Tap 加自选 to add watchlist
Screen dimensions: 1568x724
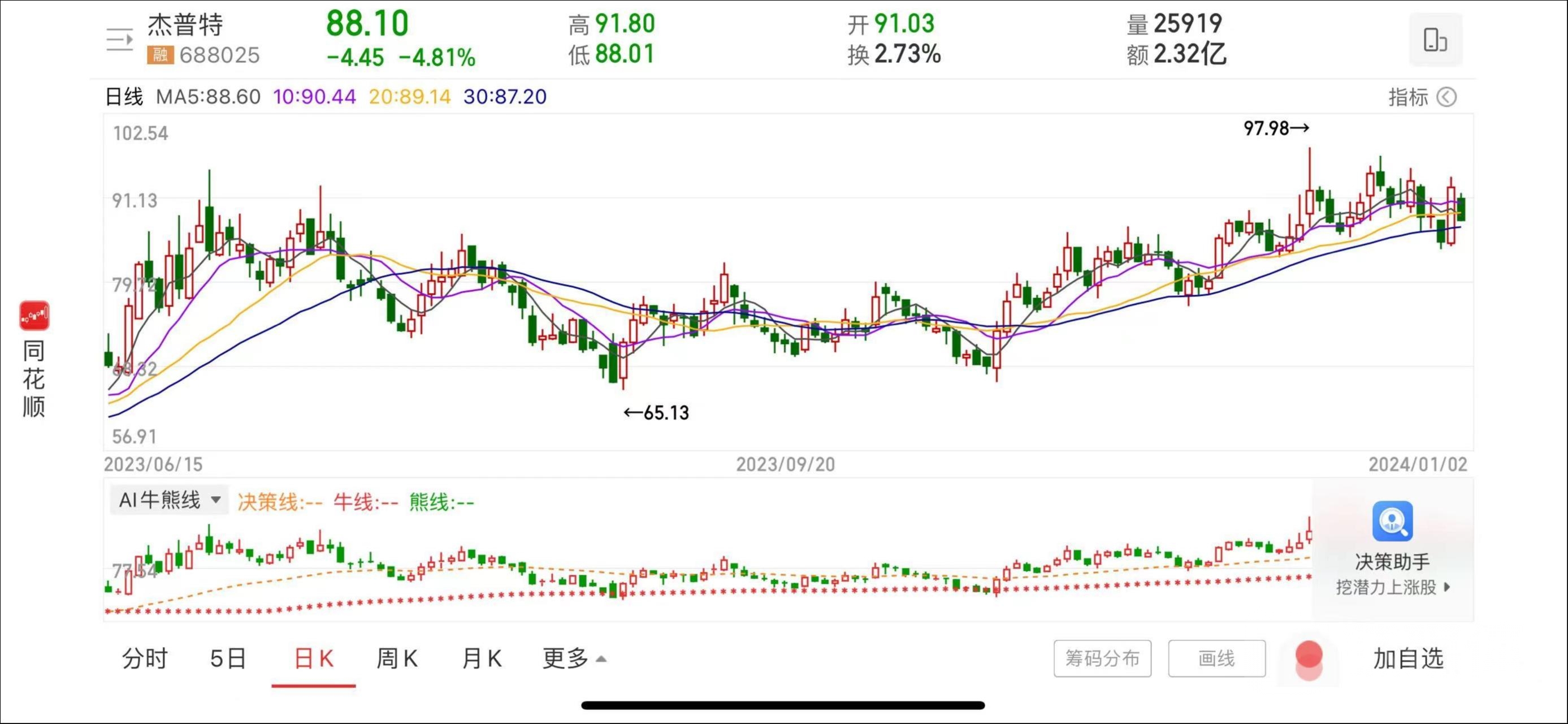coord(1408,658)
